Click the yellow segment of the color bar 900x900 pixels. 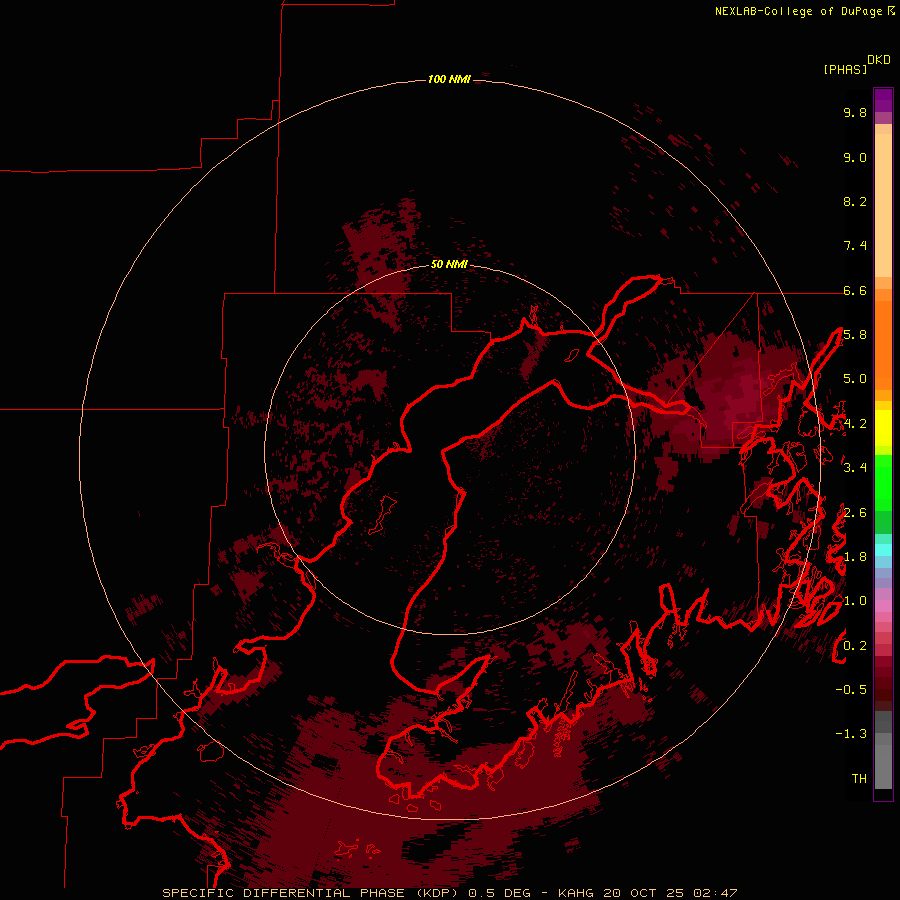coord(883,428)
